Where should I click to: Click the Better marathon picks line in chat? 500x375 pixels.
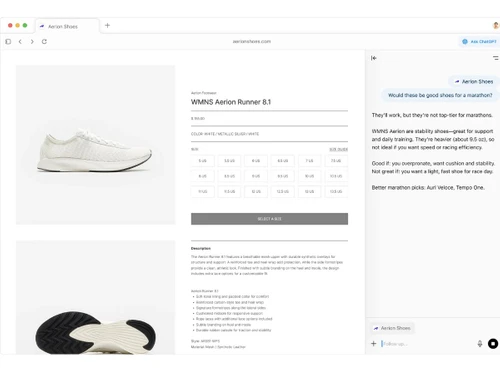(428, 188)
